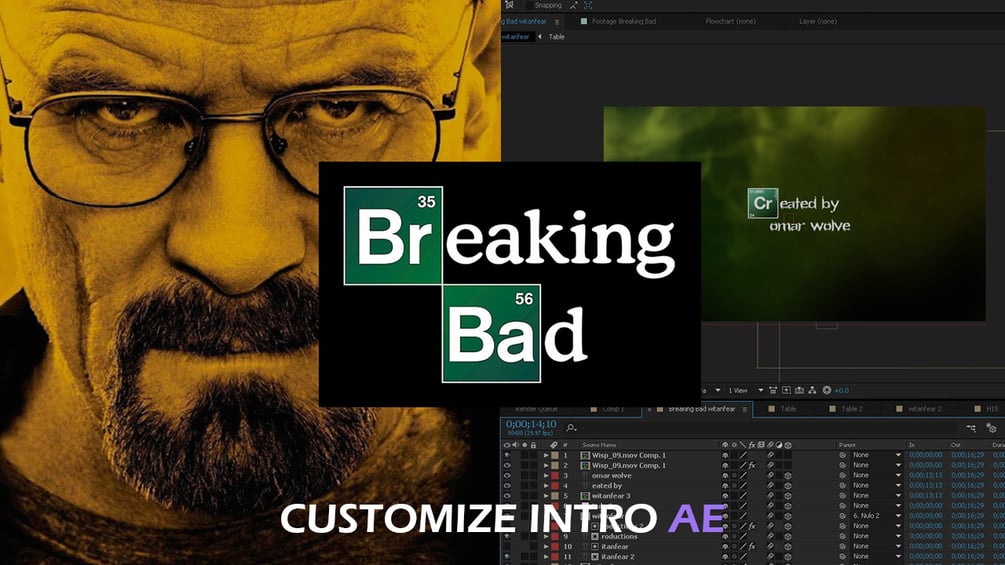Click the shy switch on witanfear 3 layer
The image size is (1005, 565).
(725, 496)
